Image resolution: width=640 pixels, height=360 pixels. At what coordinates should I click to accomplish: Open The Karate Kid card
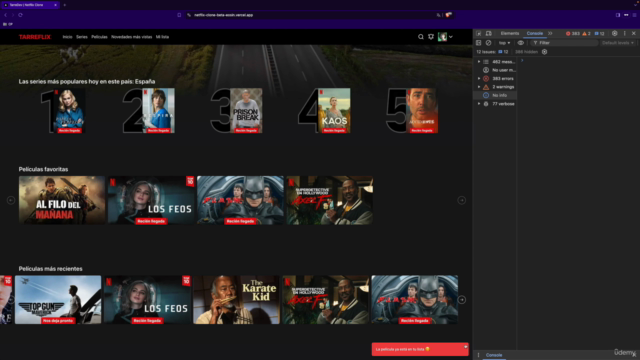click(236, 300)
